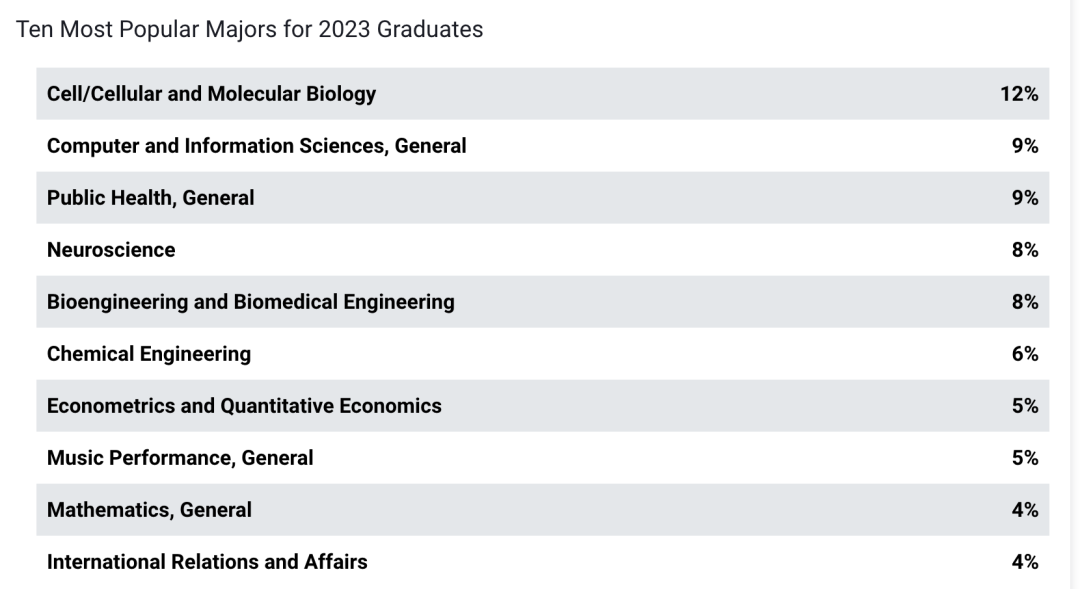Select the Music Performance, General label

[180, 458]
